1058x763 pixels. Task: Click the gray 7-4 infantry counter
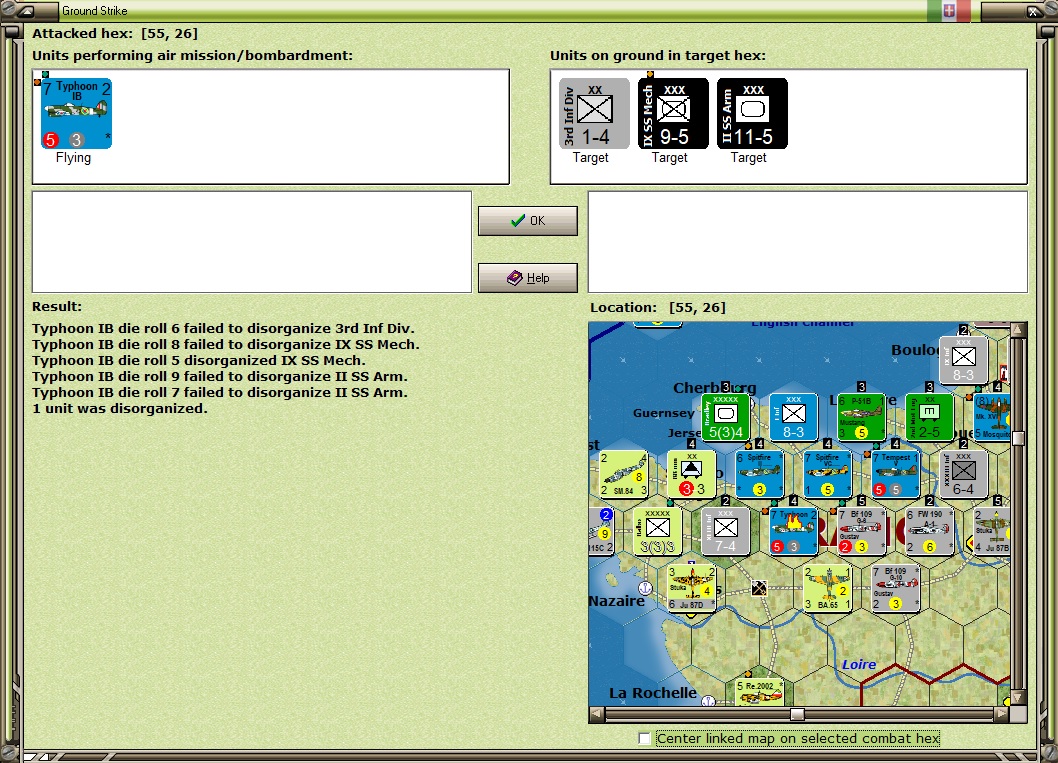[x=725, y=531]
